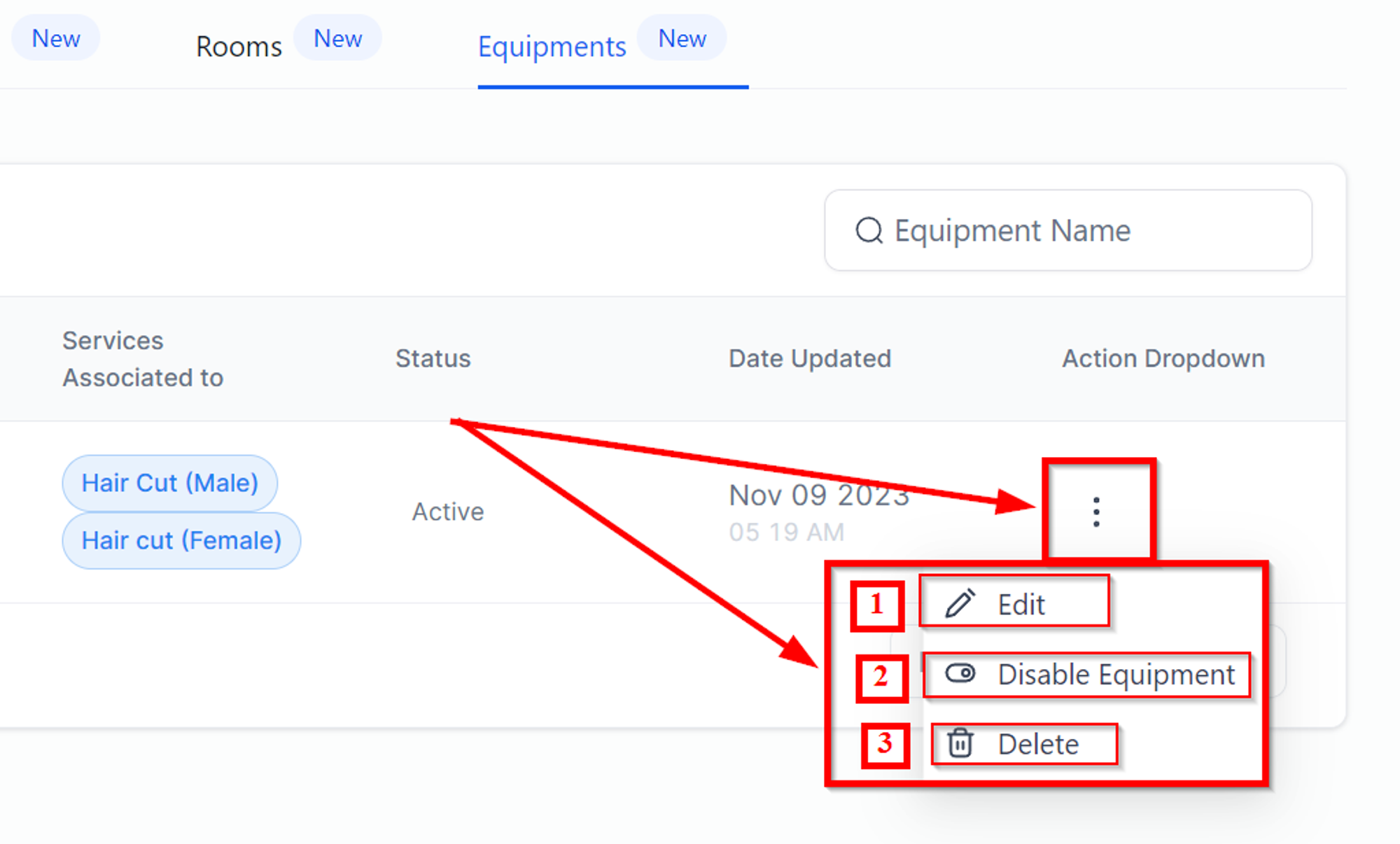Open the three-dot action menu for the equipment row
The width and height of the screenshot is (1400, 844).
(1096, 512)
